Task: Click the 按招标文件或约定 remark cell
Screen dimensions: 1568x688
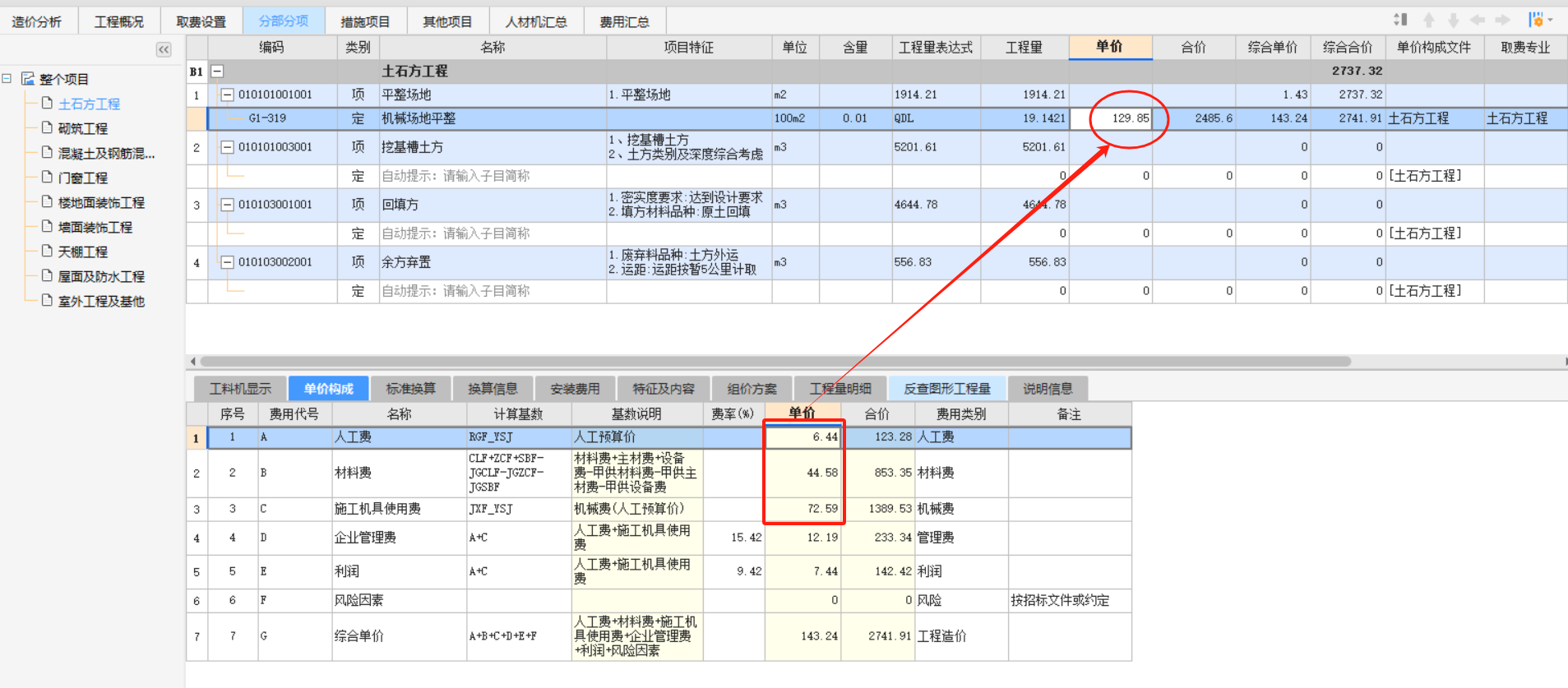Action: 1070,600
